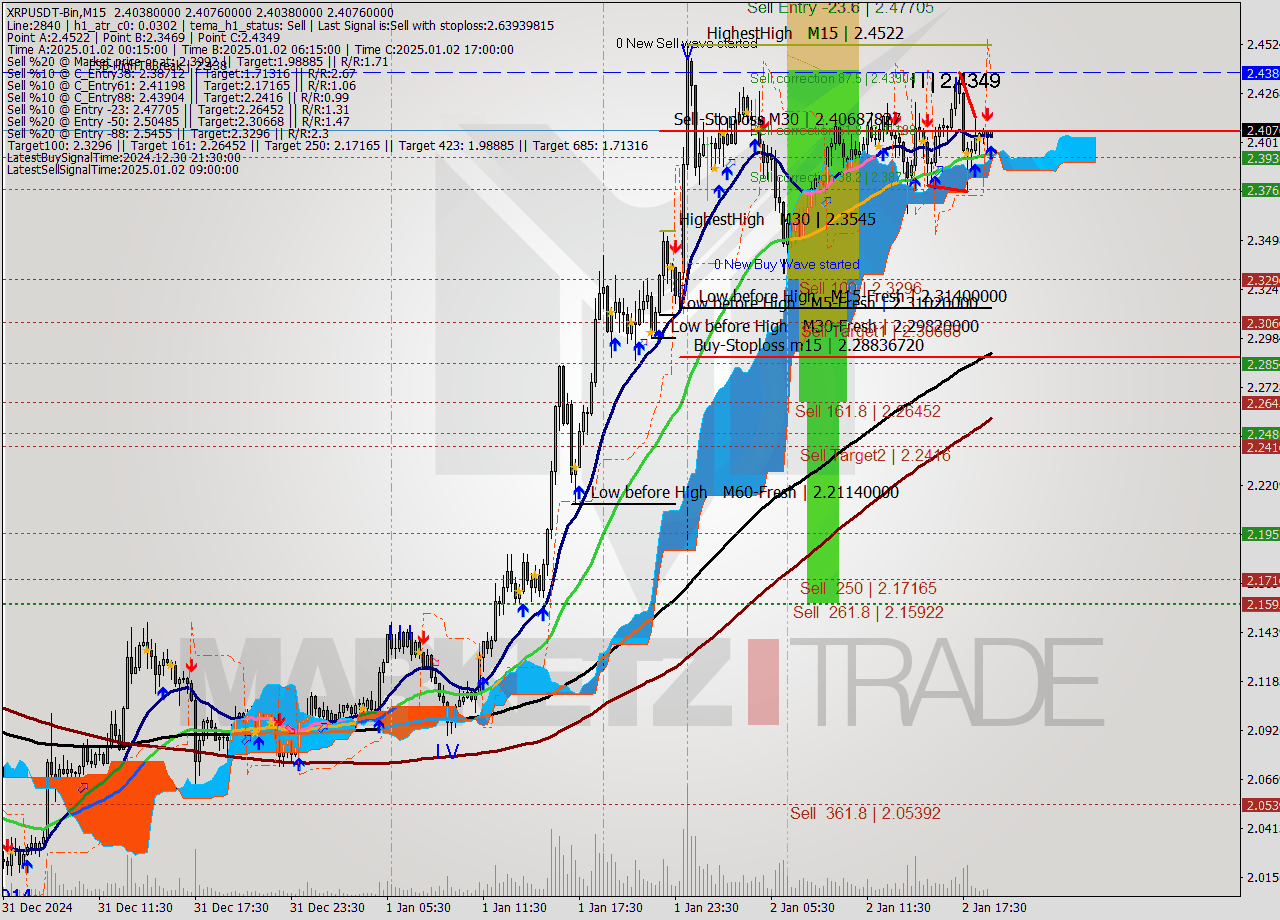Click the green 2.376 price tag
1280x920 pixels.
[1260, 190]
